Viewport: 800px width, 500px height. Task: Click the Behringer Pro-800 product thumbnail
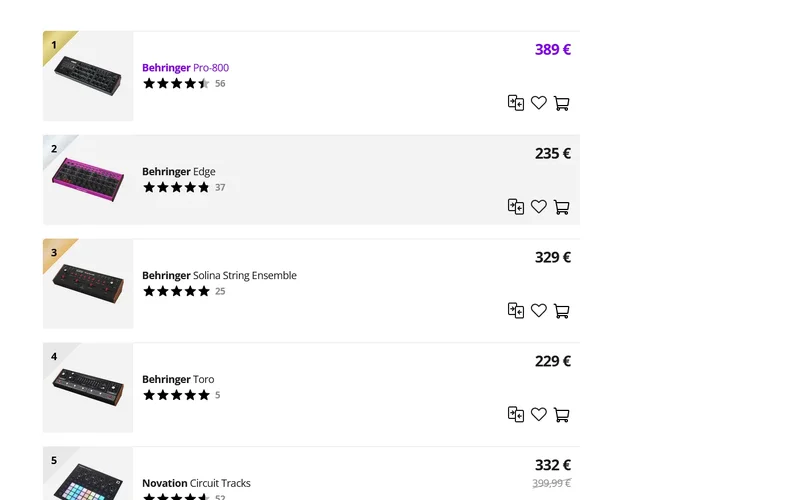89,76
